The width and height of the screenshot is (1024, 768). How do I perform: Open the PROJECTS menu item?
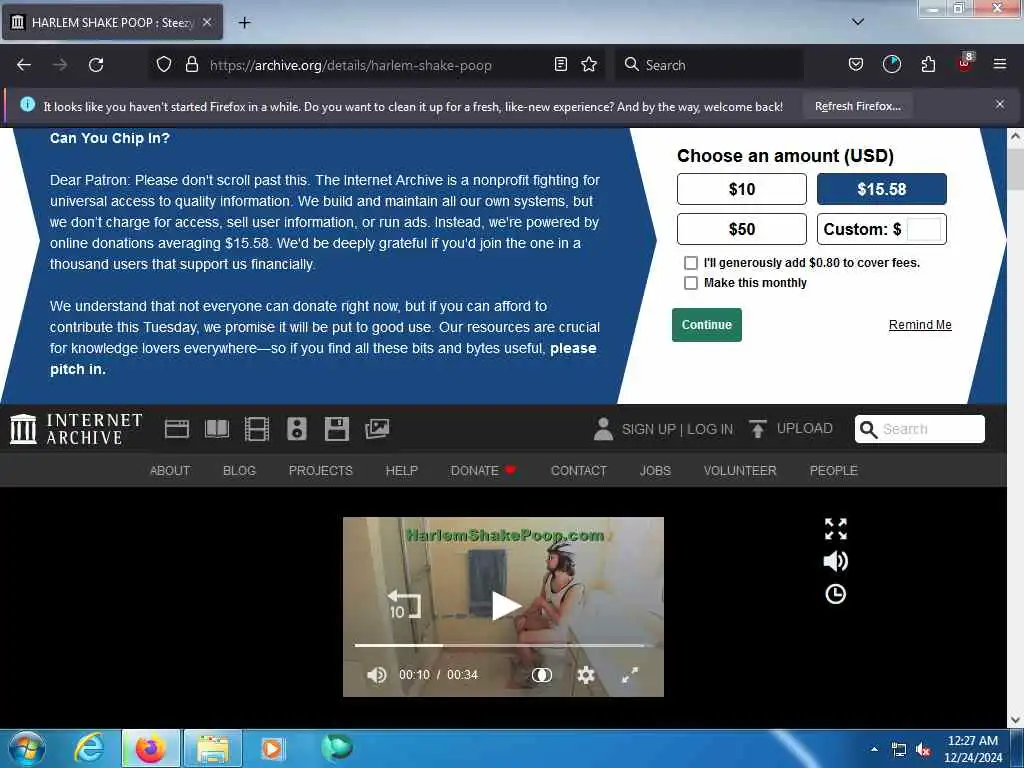click(x=321, y=470)
